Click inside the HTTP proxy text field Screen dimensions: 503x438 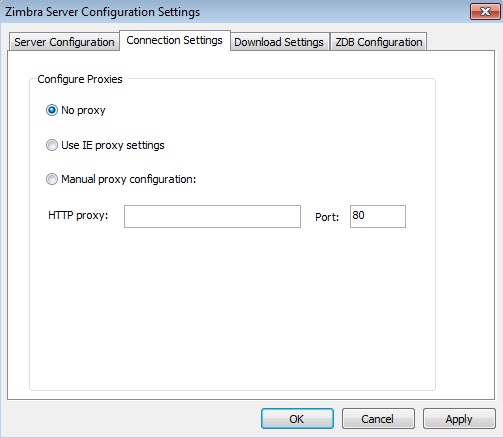pos(212,216)
